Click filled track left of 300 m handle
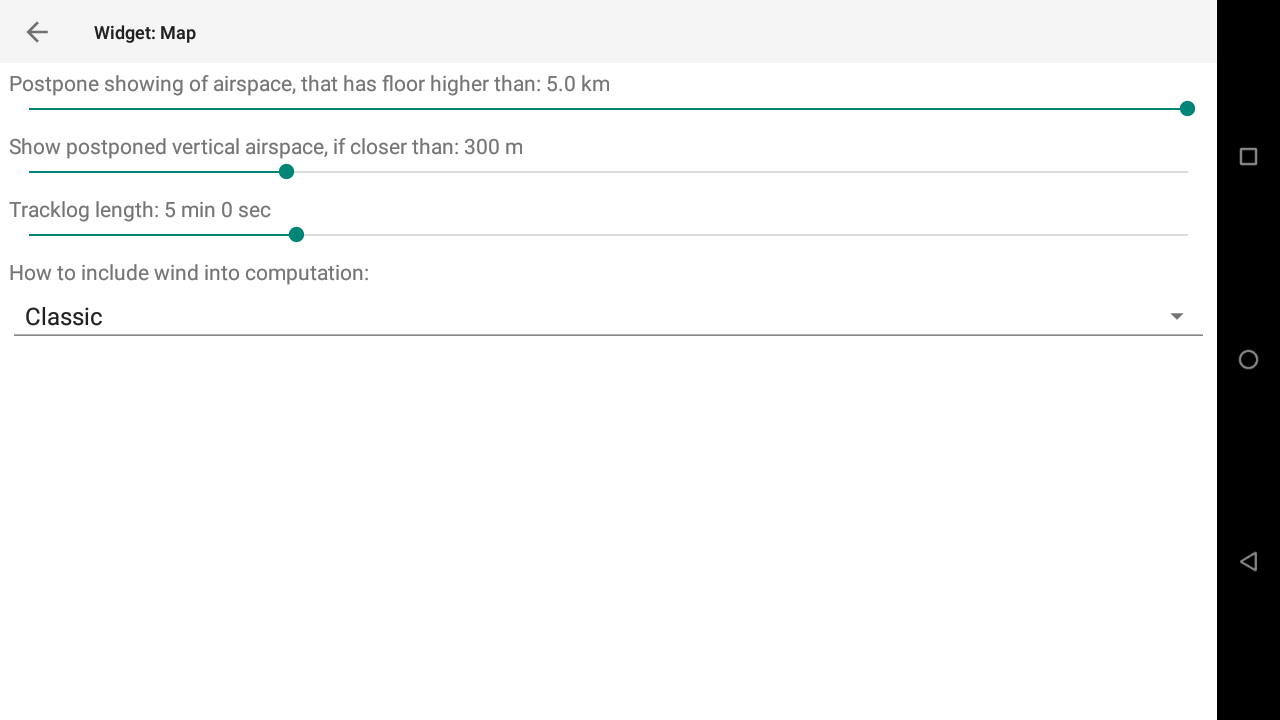This screenshot has height=720, width=1280. pos(155,172)
